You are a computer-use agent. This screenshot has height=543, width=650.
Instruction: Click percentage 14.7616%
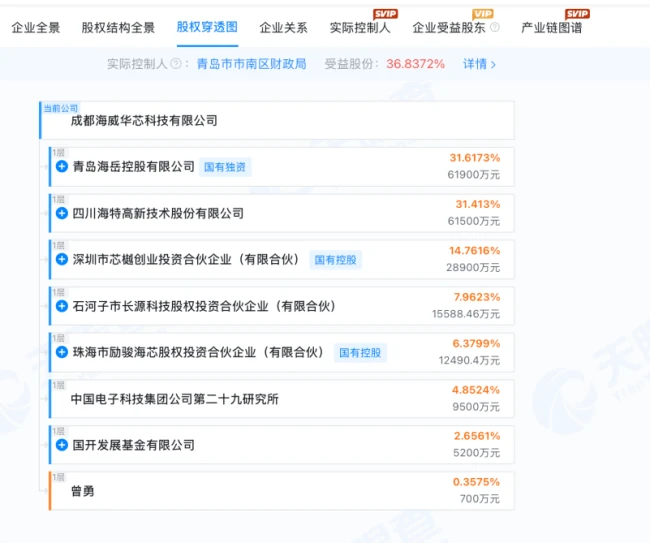(x=475, y=251)
